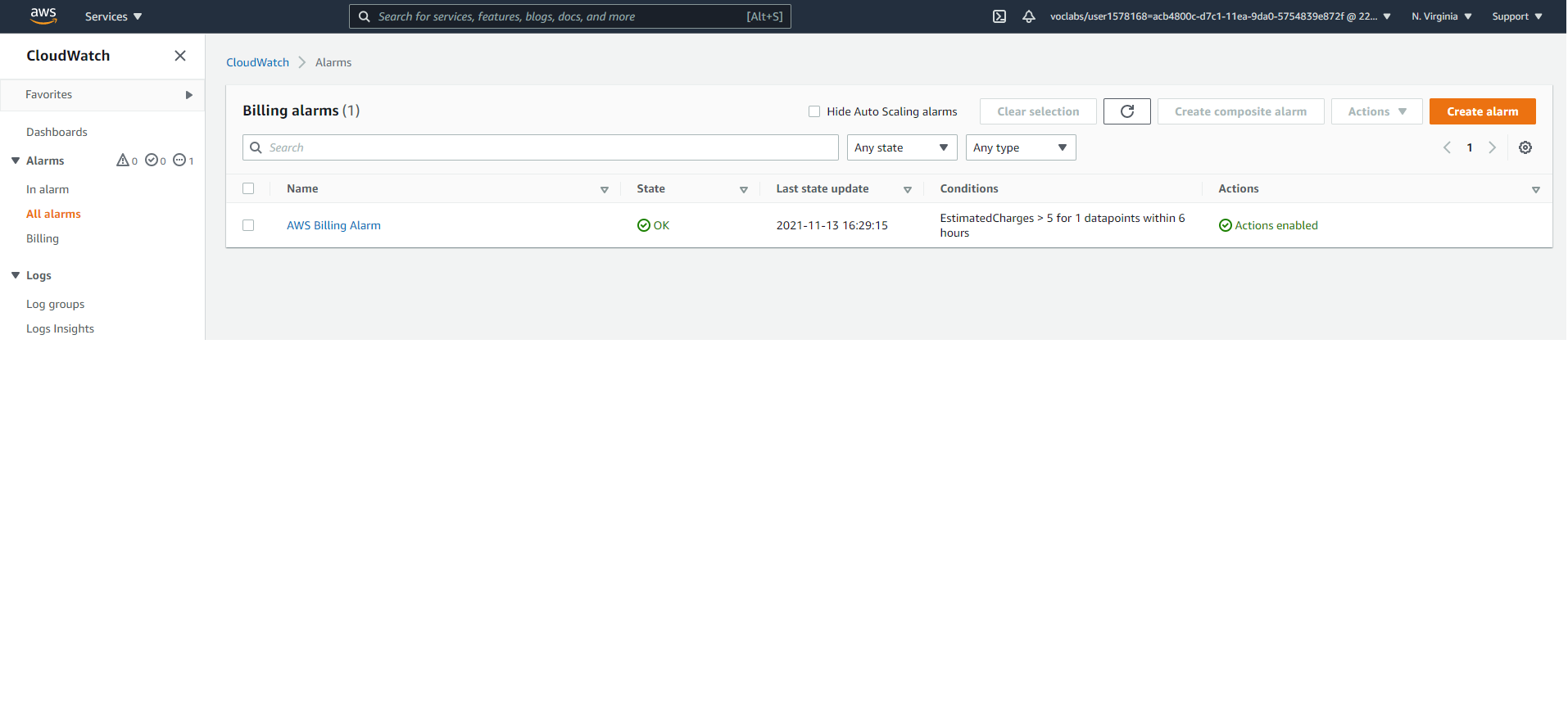Open the notifications bell icon
Viewport: 1568px width, 715px height.
[1029, 16]
